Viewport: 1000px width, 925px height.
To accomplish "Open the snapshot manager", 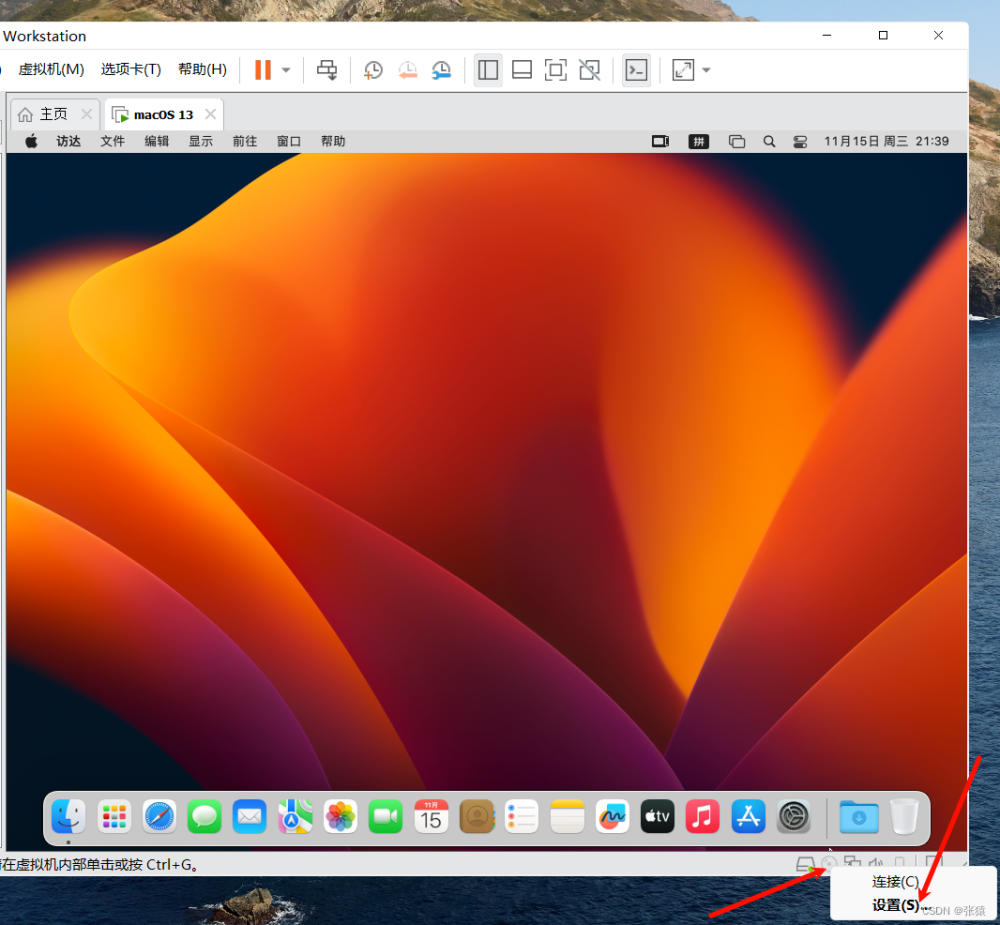I will 441,70.
